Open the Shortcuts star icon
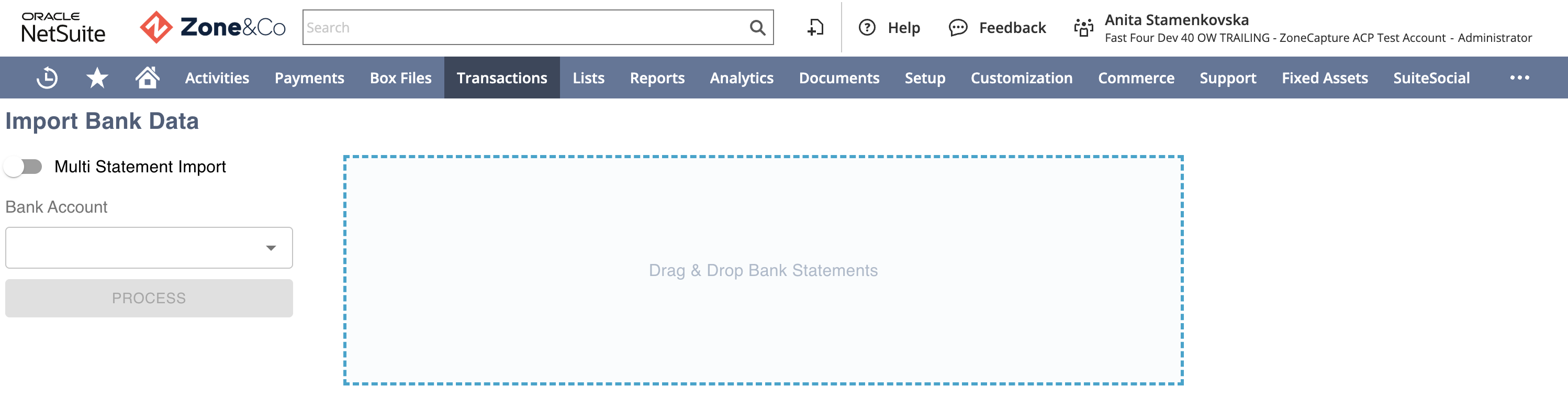 pos(97,78)
